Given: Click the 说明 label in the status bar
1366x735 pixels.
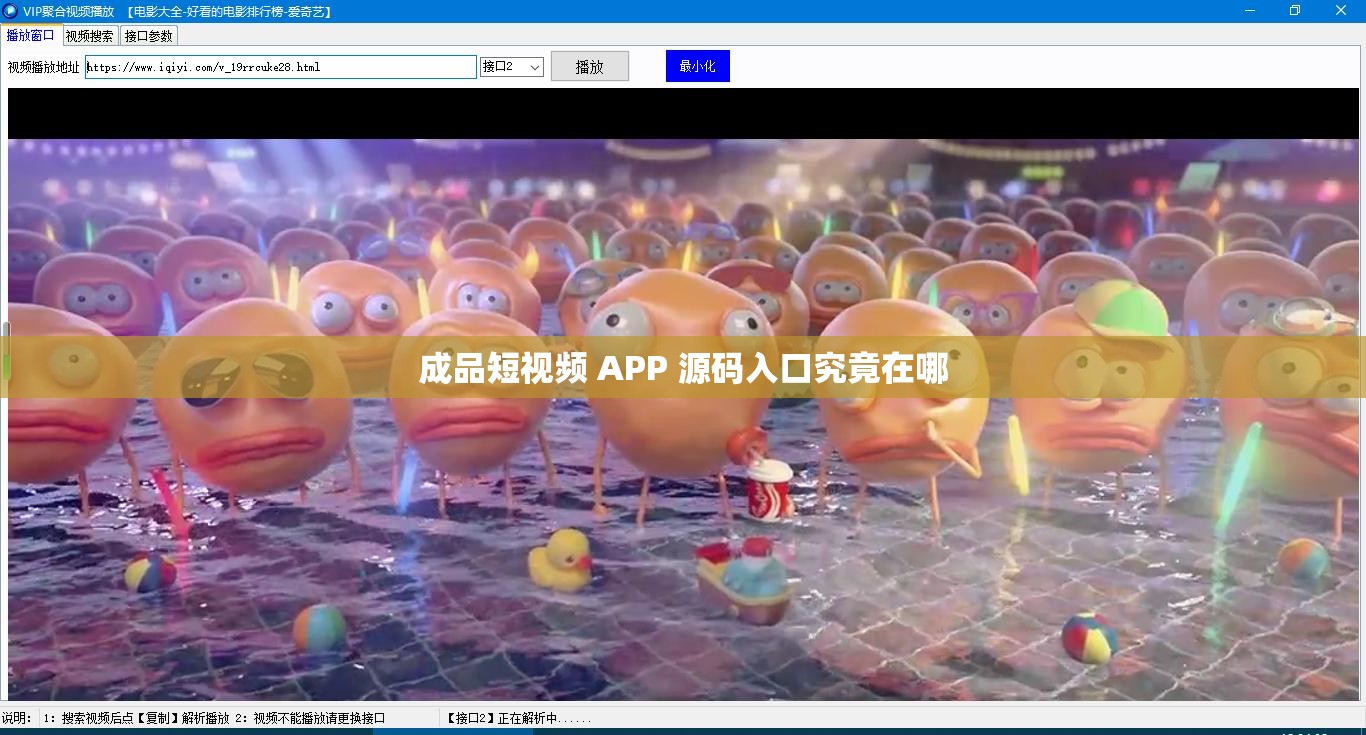Looking at the screenshot, I should pos(14,717).
